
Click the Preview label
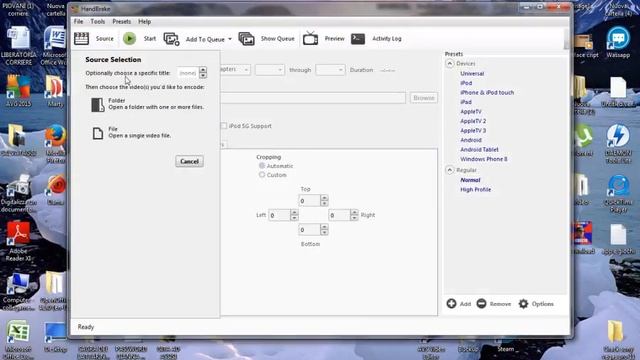pyautogui.click(x=335, y=38)
